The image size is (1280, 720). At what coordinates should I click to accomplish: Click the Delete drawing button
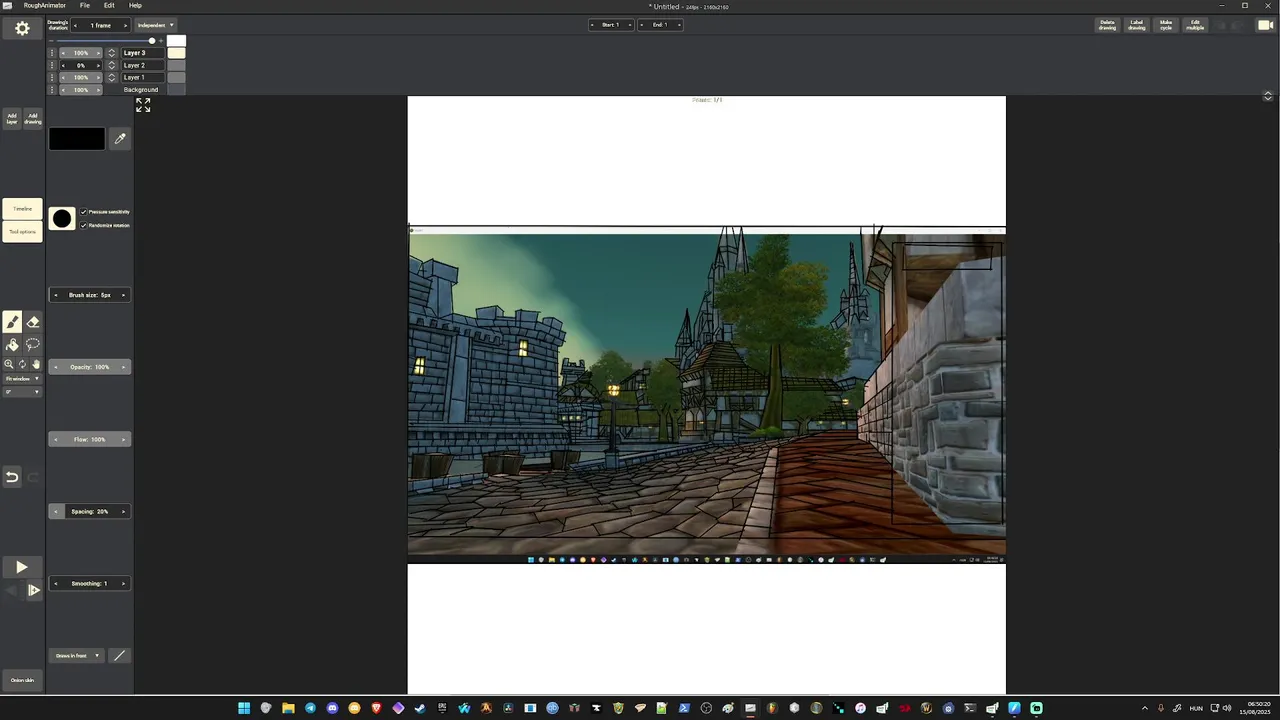tap(1107, 25)
